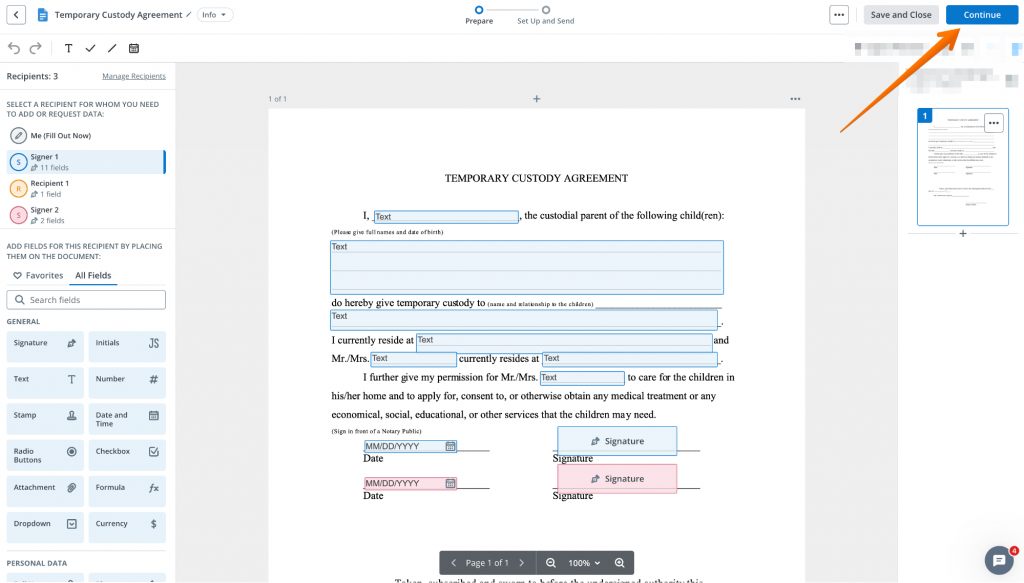This screenshot has width=1024, height=583.
Task: Open page options ellipsis above document
Action: pos(795,99)
